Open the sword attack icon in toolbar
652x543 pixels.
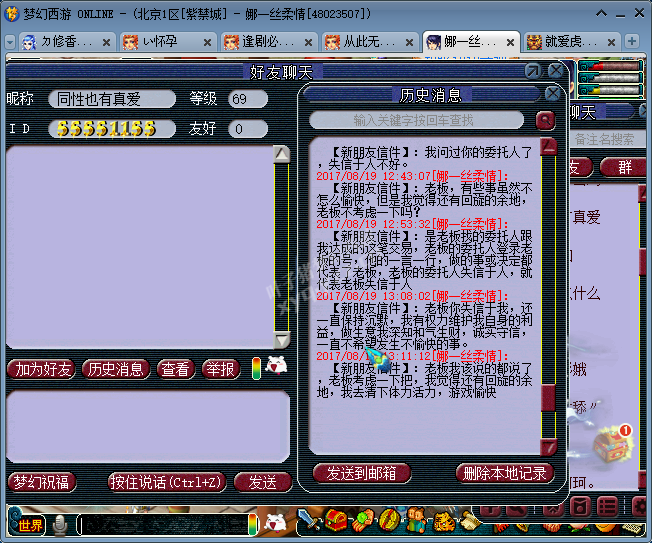tap(308, 520)
